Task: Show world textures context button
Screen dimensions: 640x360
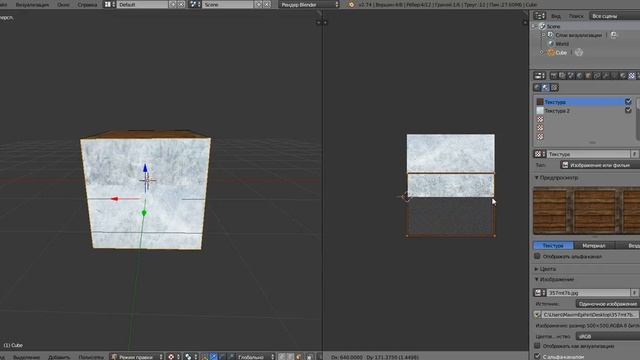Action: click(537, 87)
